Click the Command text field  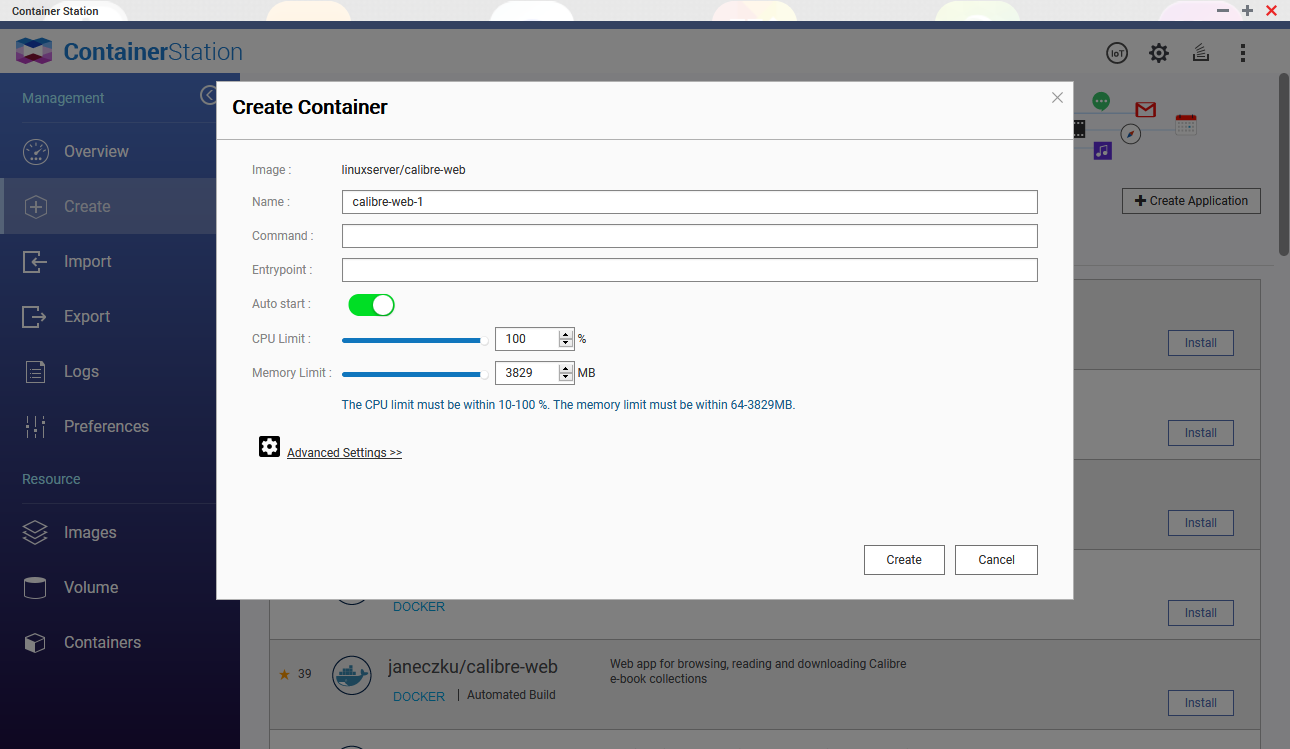click(x=689, y=236)
